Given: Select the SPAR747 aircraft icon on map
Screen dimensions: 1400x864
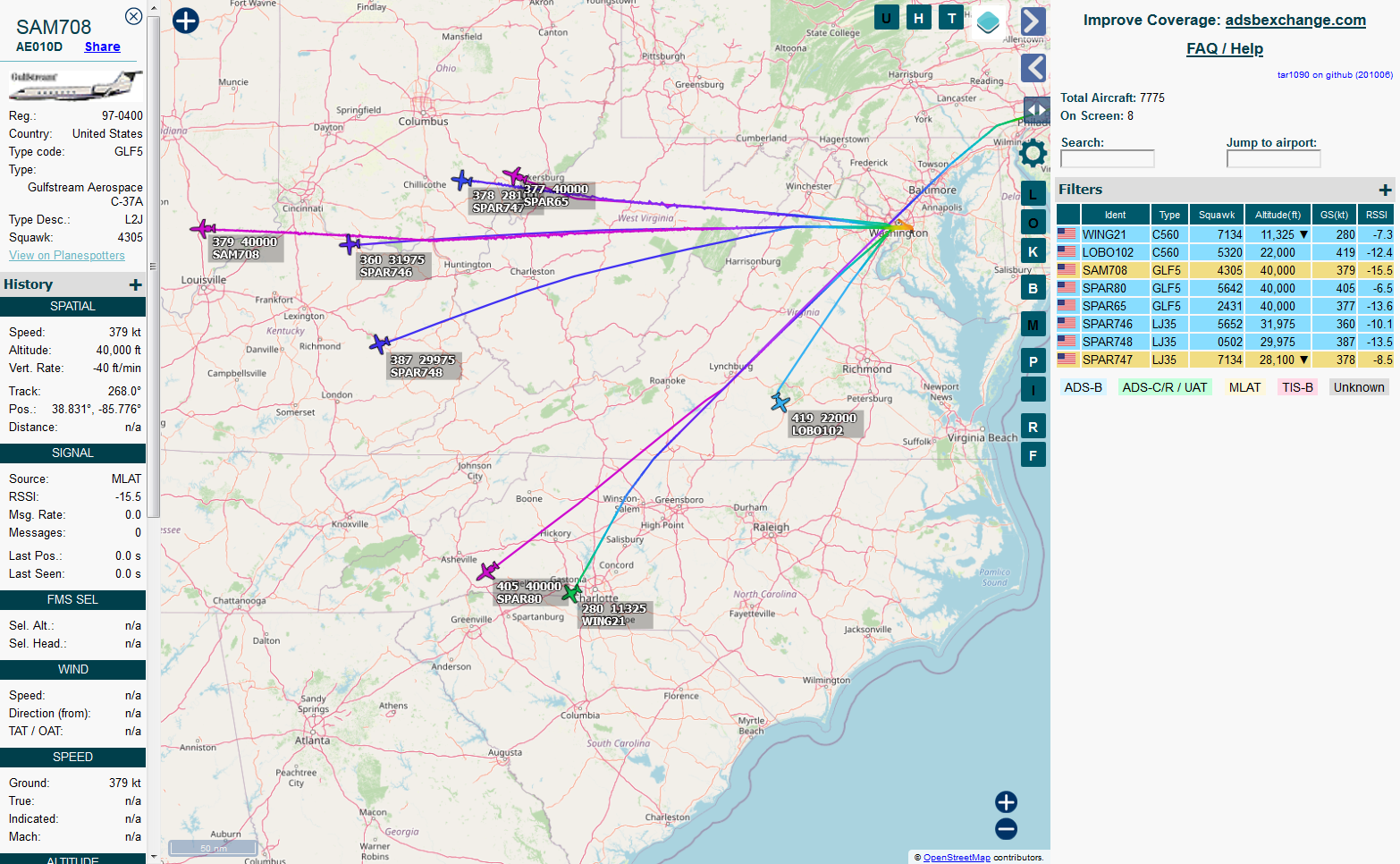Looking at the screenshot, I should pos(461,180).
